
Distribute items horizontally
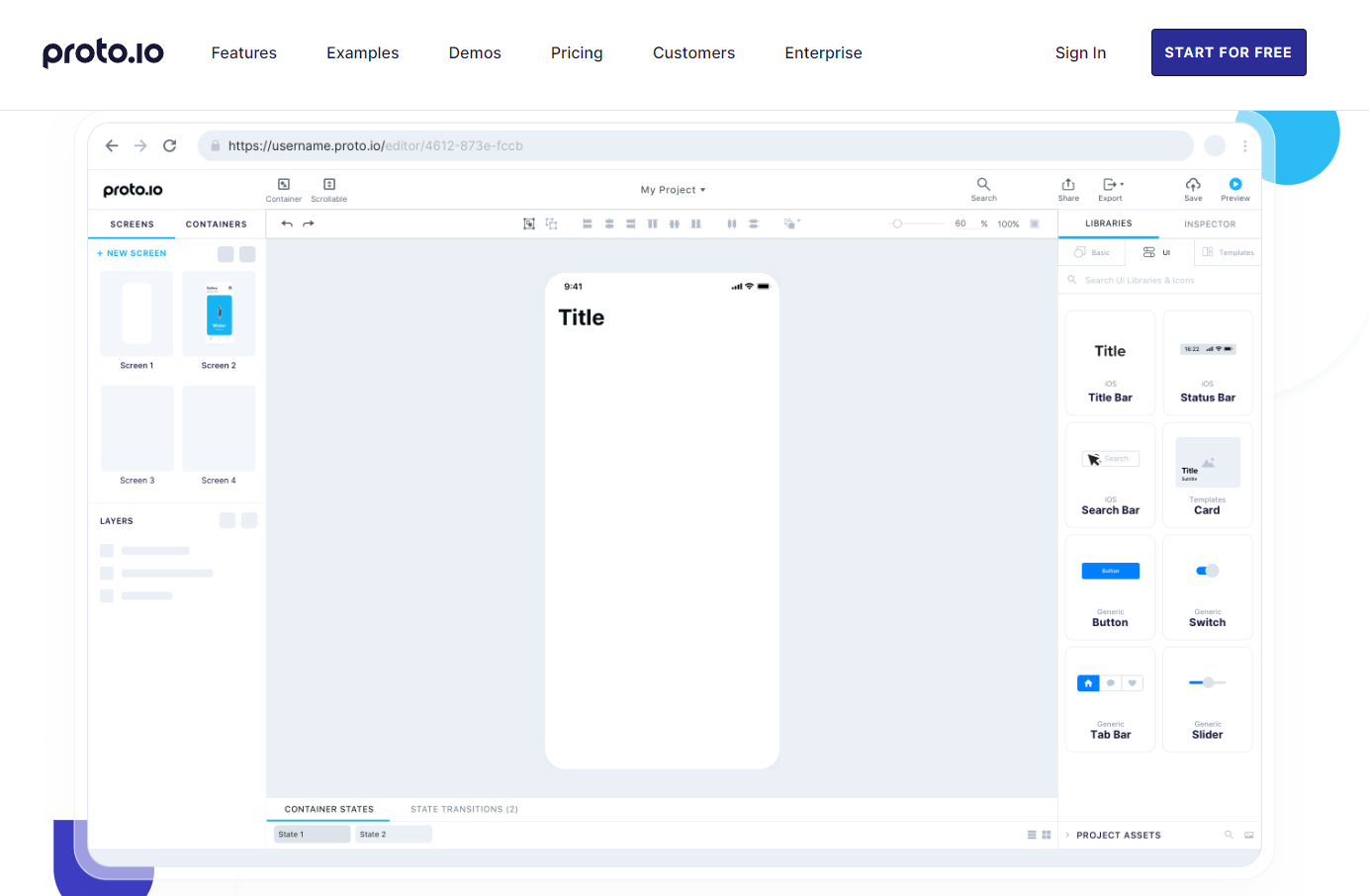coord(732,224)
